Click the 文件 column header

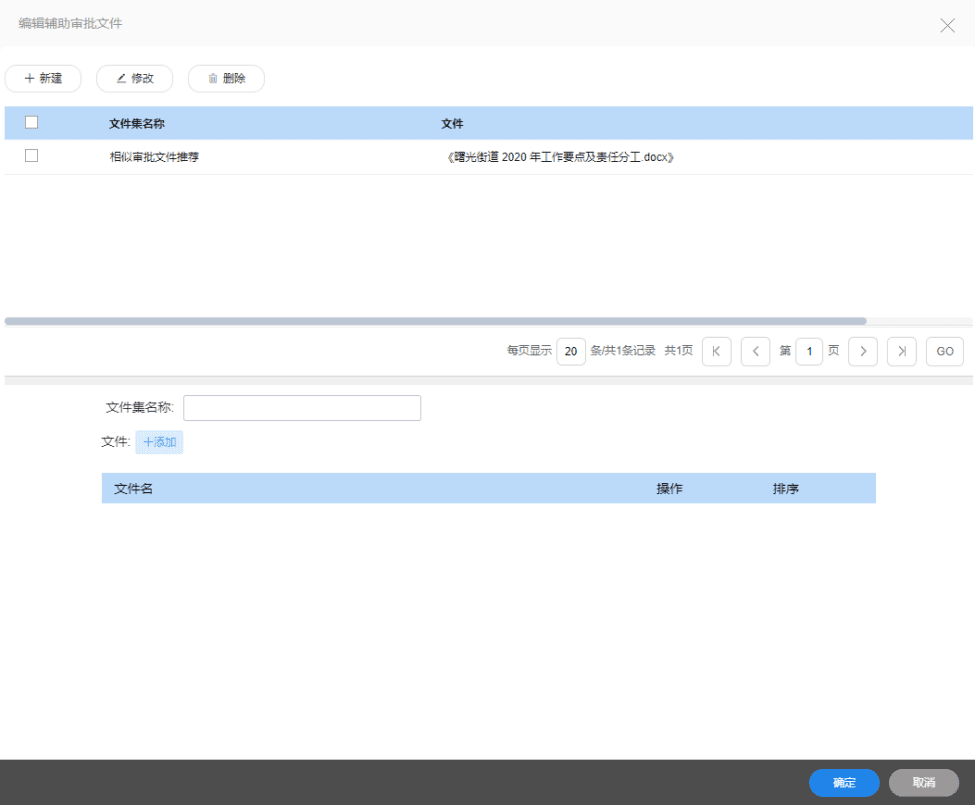coord(452,123)
